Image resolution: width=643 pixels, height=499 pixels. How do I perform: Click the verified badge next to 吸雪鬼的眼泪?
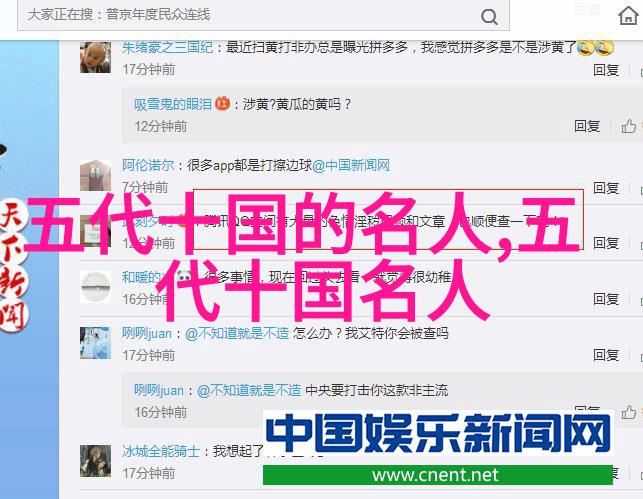(223, 103)
